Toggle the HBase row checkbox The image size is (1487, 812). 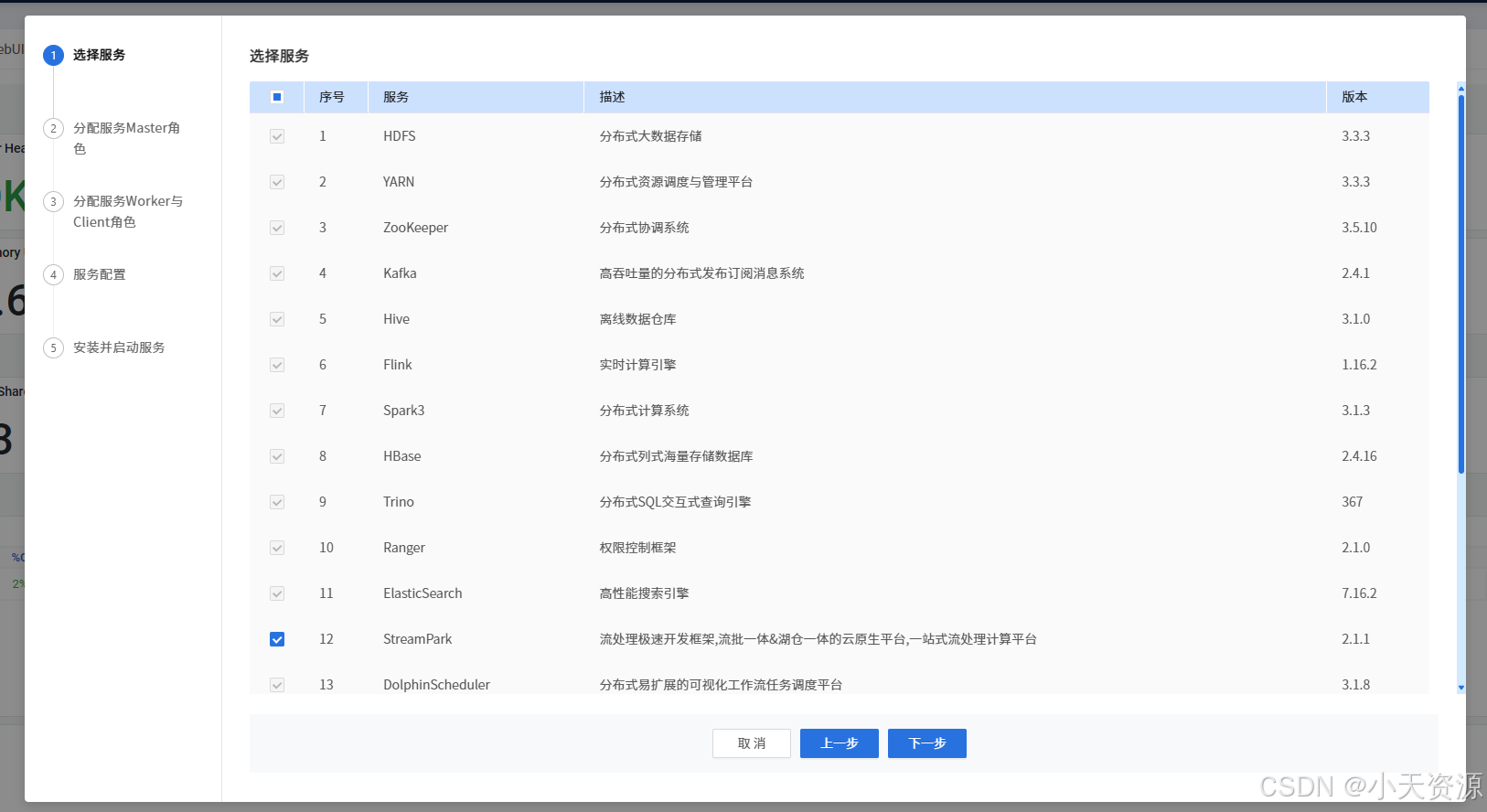click(277, 456)
